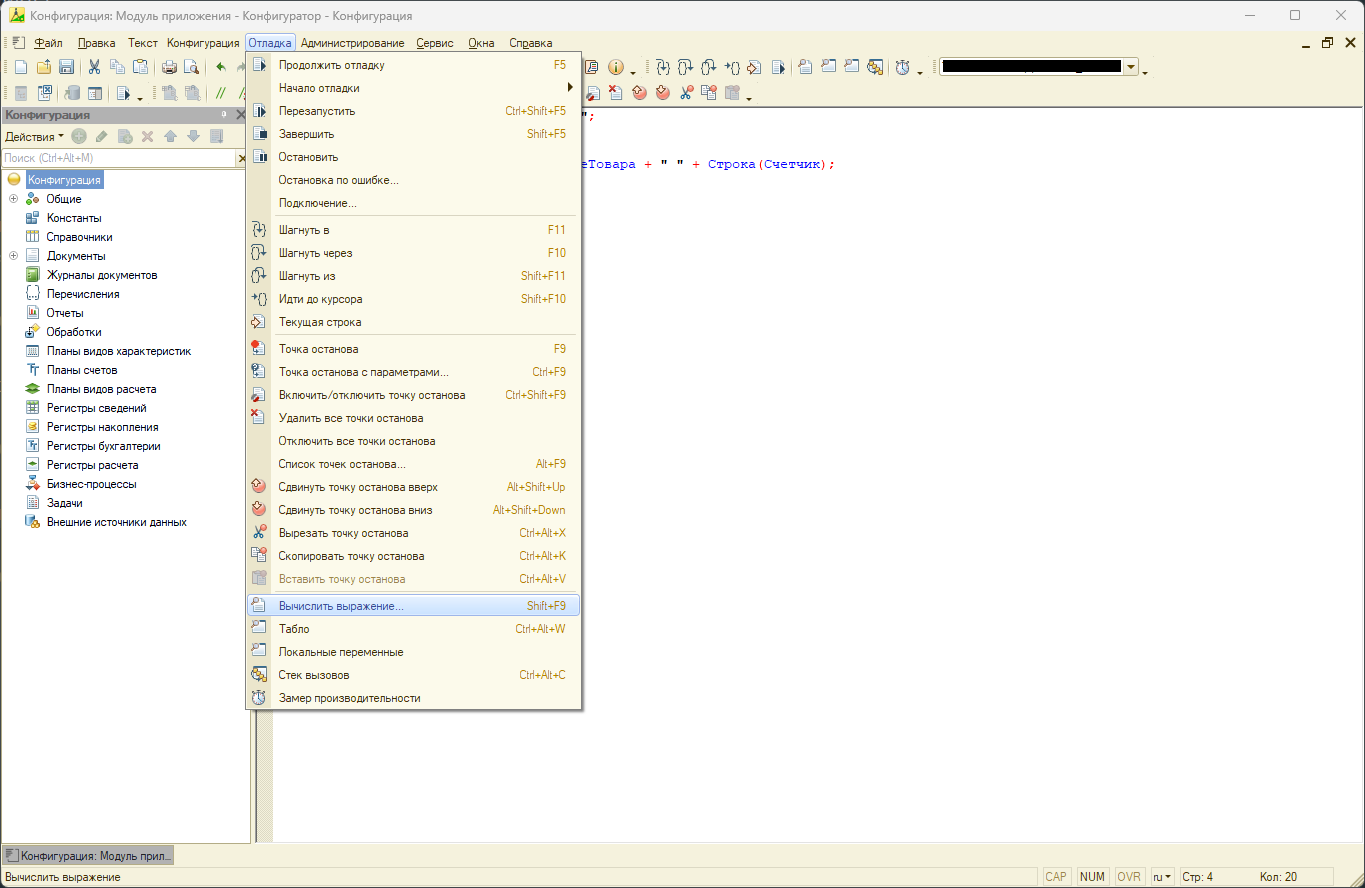Click the green Add button in Configuration panel
Viewport: 1365px width, 888px height.
click(79, 136)
